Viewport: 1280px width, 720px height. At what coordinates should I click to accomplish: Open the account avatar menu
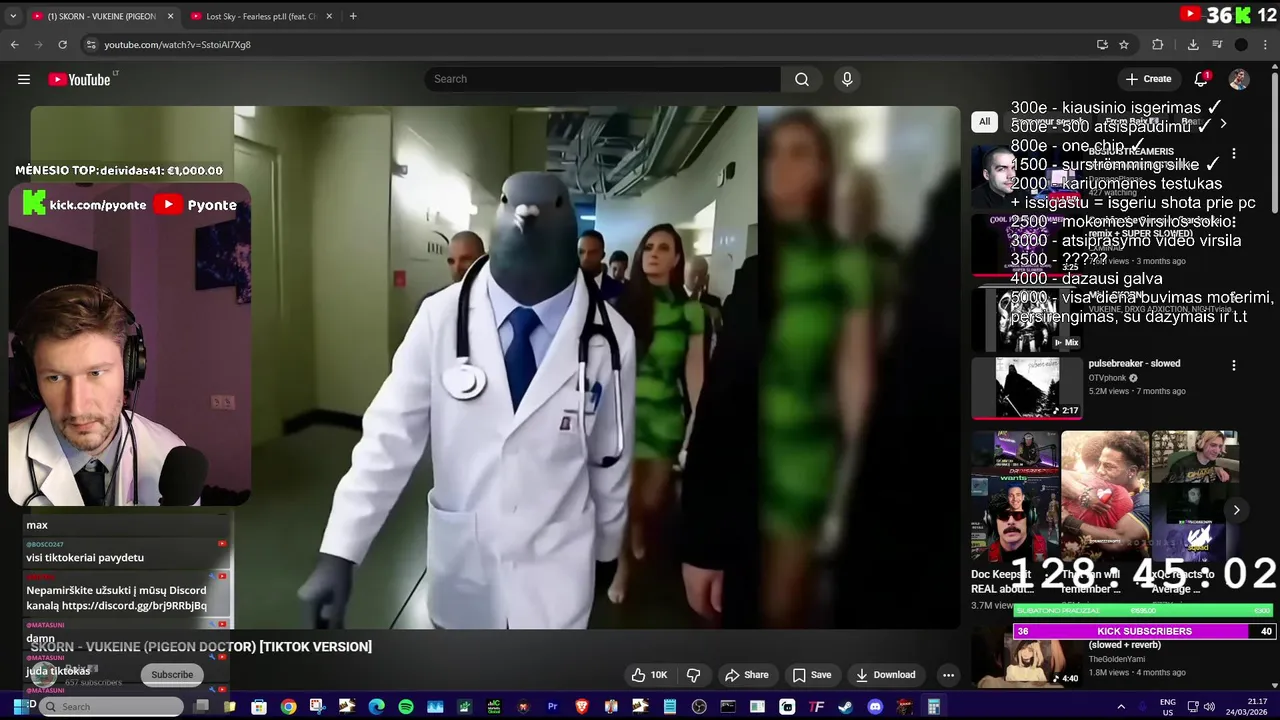click(x=1239, y=79)
